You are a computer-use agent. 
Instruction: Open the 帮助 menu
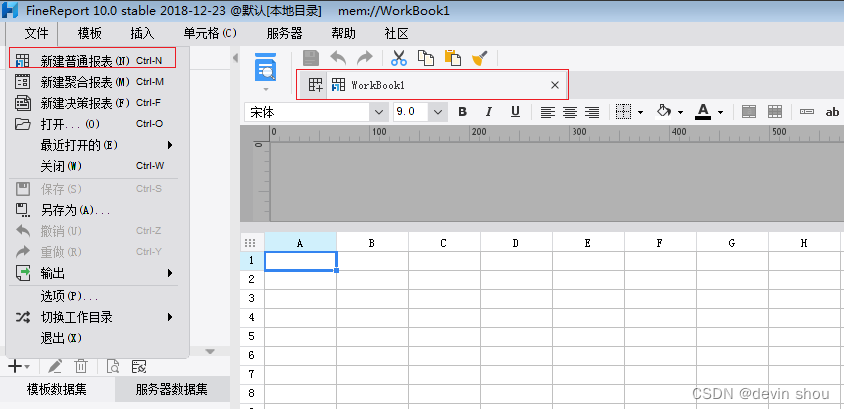[343, 34]
